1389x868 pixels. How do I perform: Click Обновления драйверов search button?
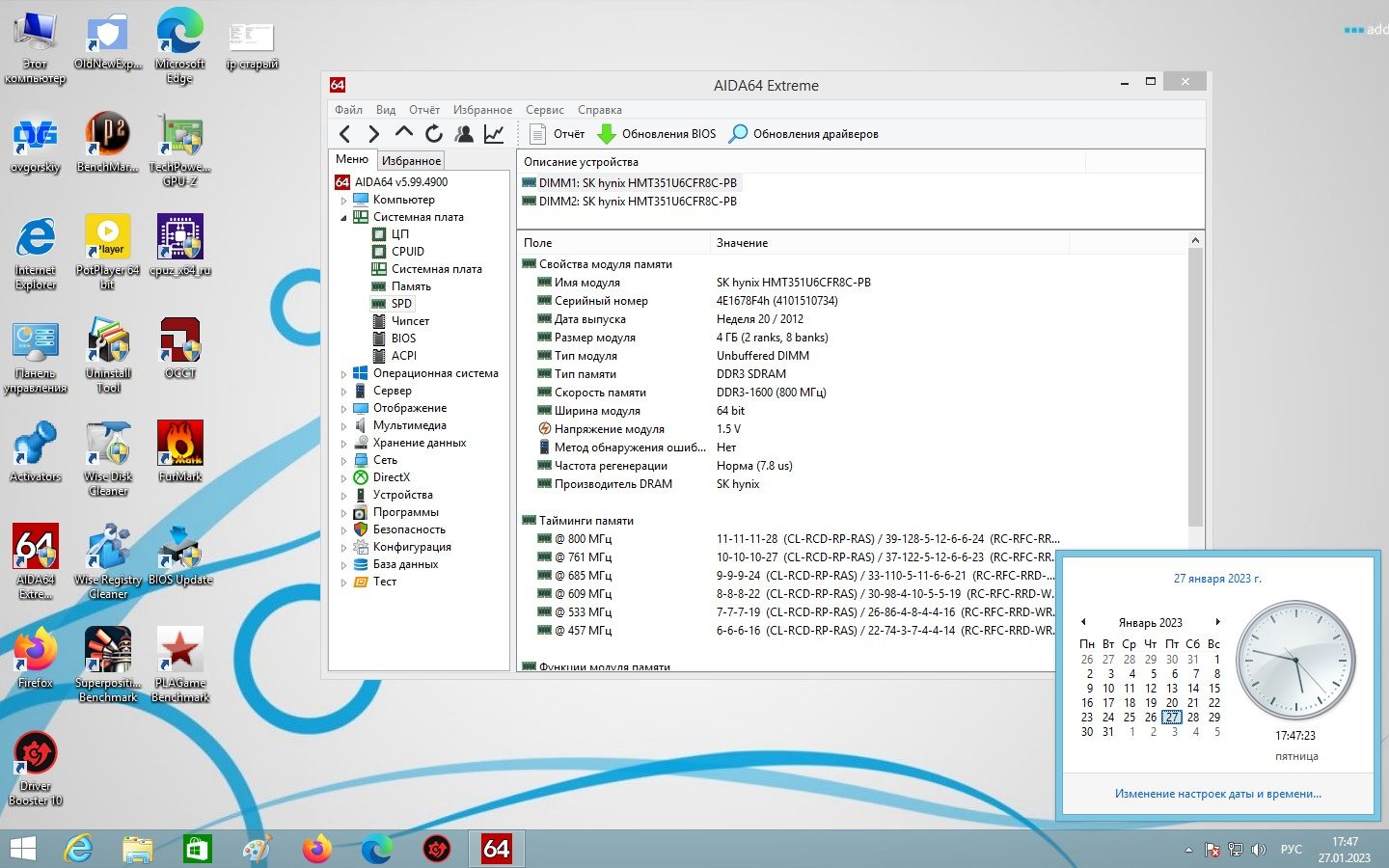803,134
